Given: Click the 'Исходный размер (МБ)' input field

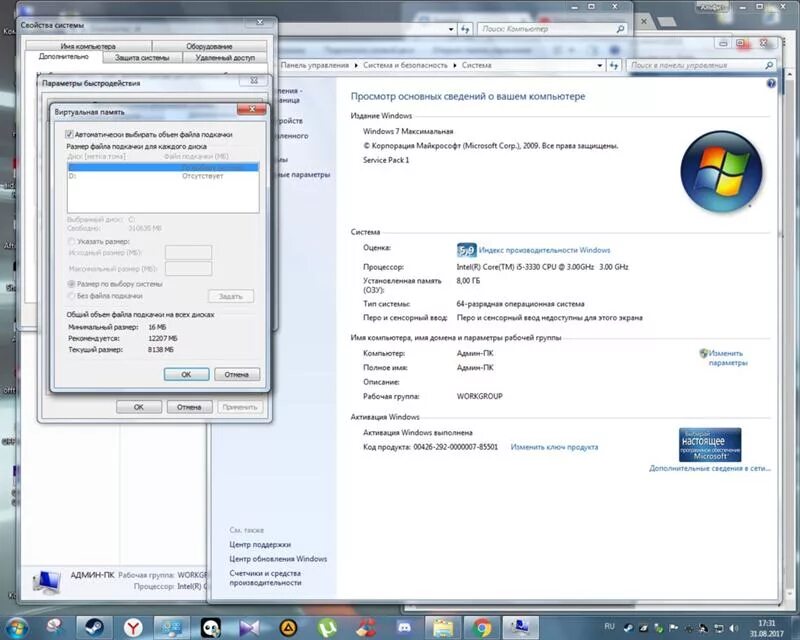Looking at the screenshot, I should coord(188,252).
